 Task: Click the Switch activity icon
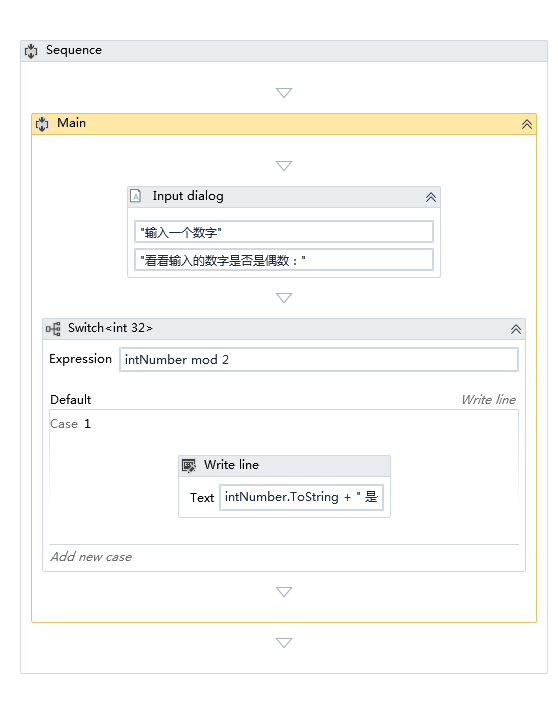tap(53, 329)
